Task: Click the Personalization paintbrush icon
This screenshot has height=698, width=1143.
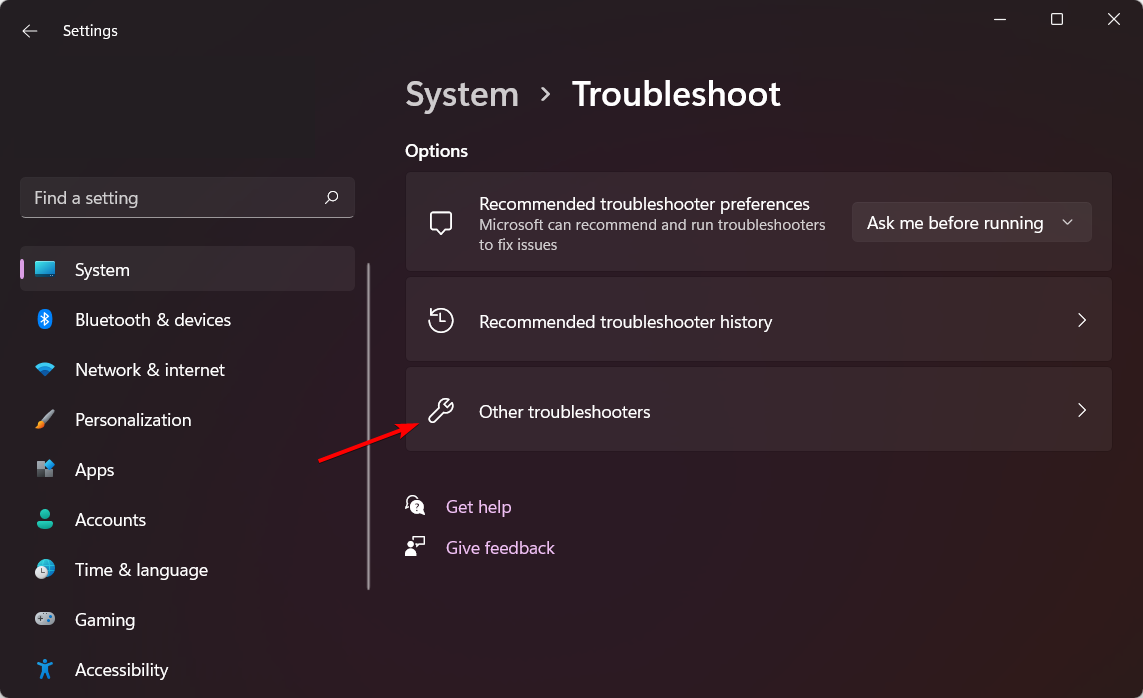Action: tap(45, 420)
